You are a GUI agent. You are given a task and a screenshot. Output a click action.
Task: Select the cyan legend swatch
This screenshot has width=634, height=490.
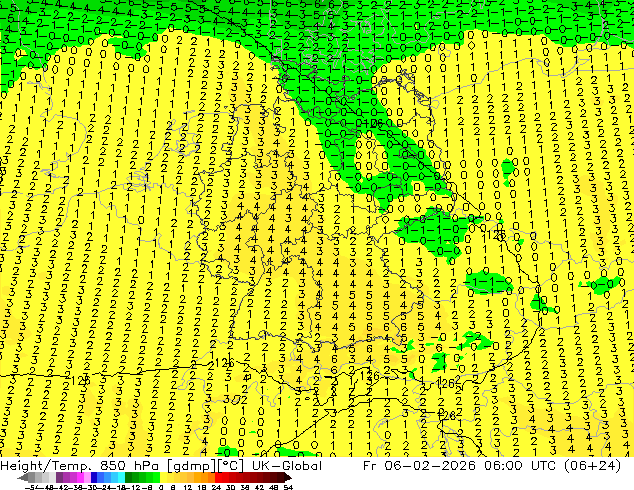(x=121, y=478)
